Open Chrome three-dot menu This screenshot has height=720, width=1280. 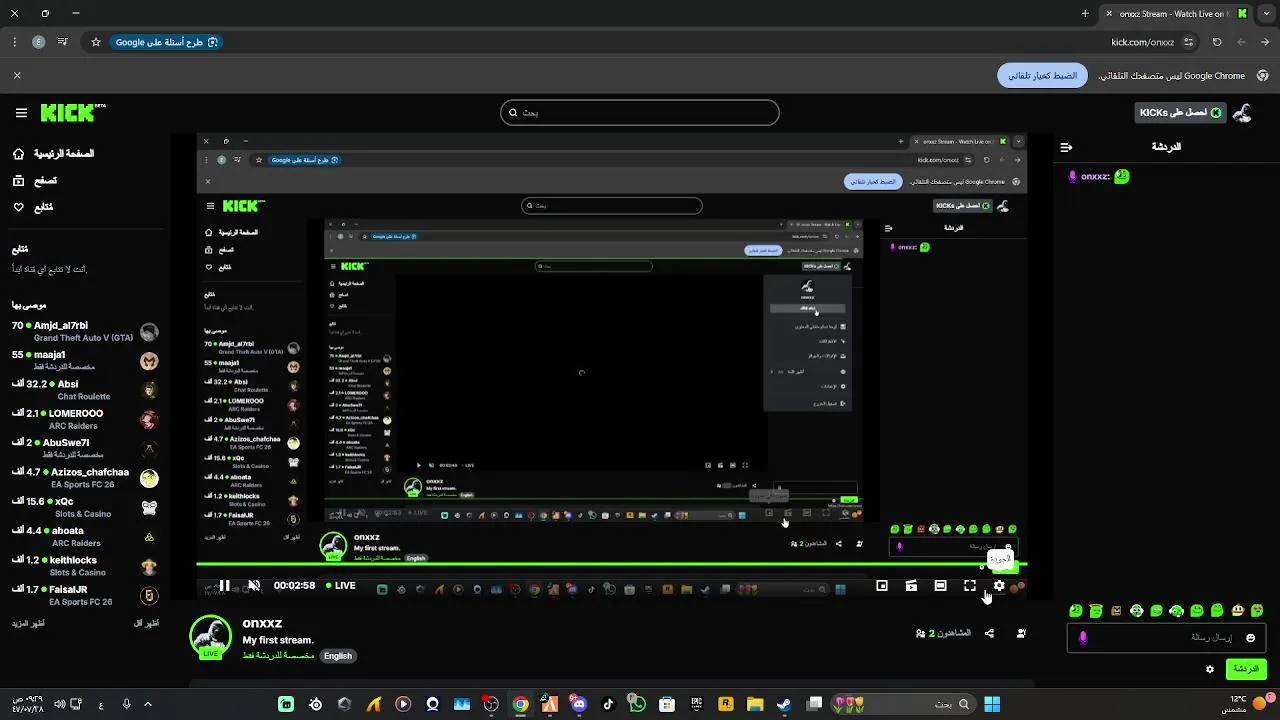tap(14, 42)
